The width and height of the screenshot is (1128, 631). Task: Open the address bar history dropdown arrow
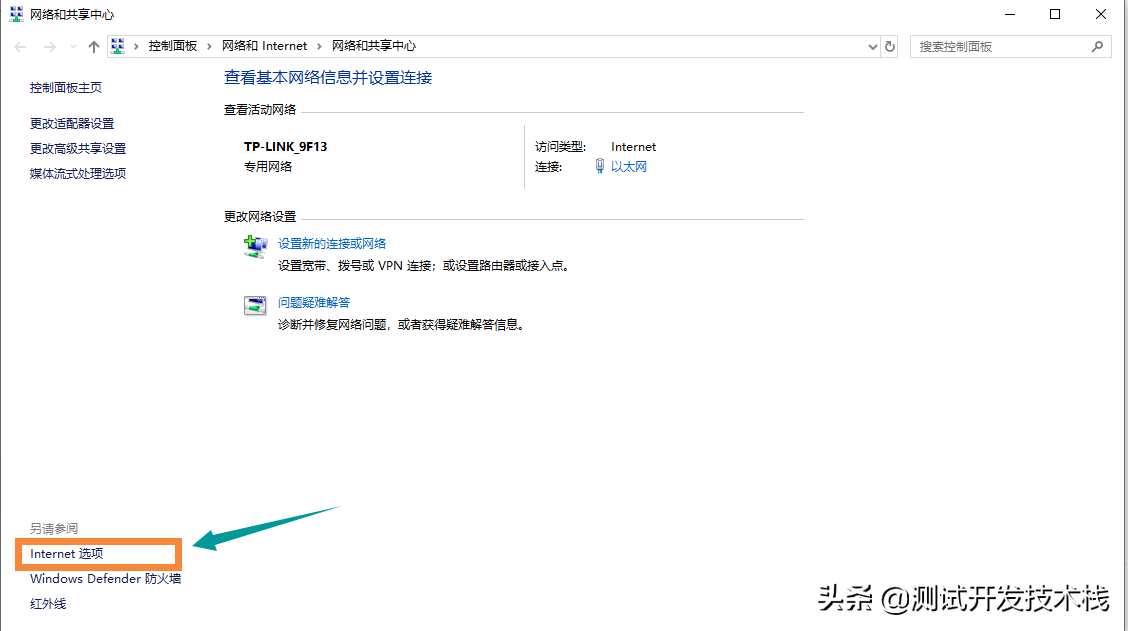872,46
